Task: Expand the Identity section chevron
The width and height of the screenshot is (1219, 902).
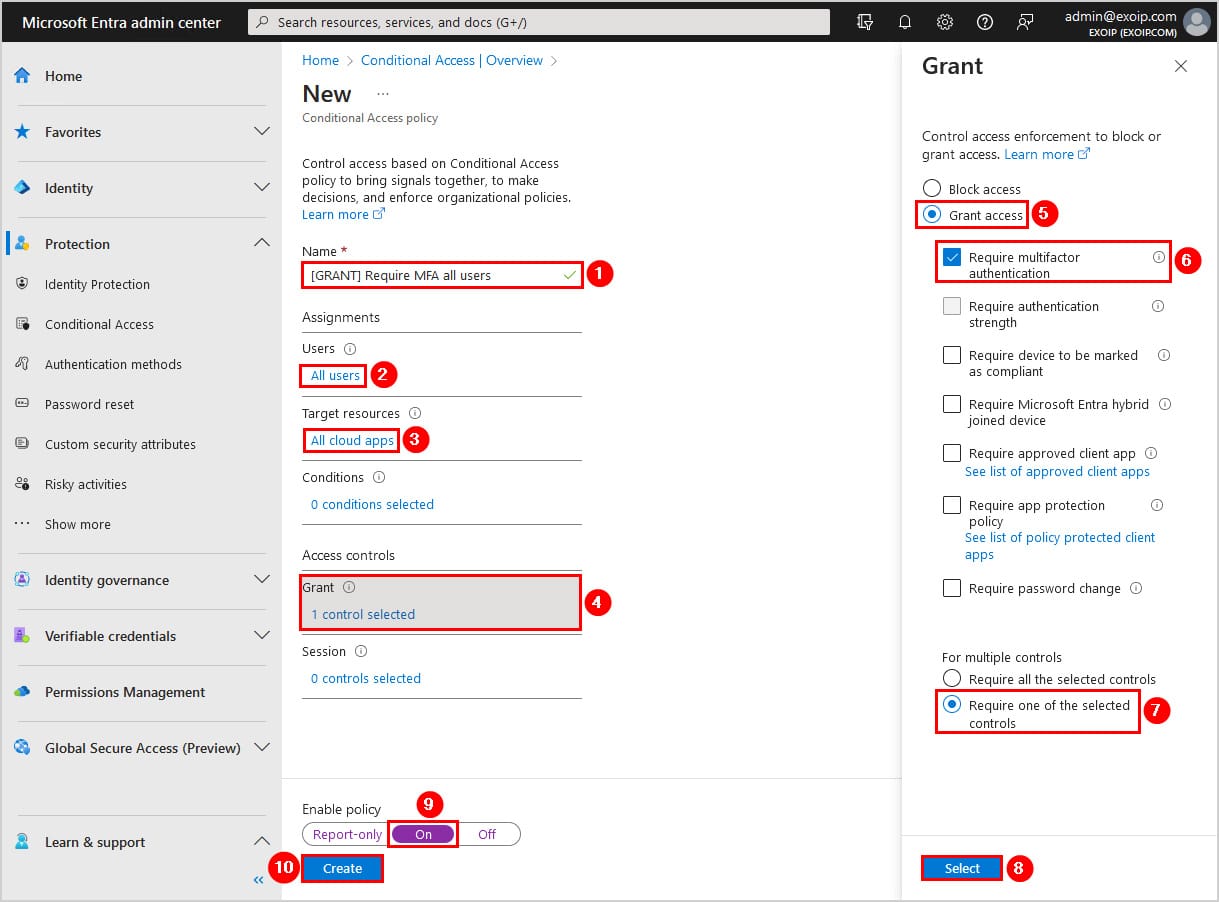Action: tap(262, 188)
